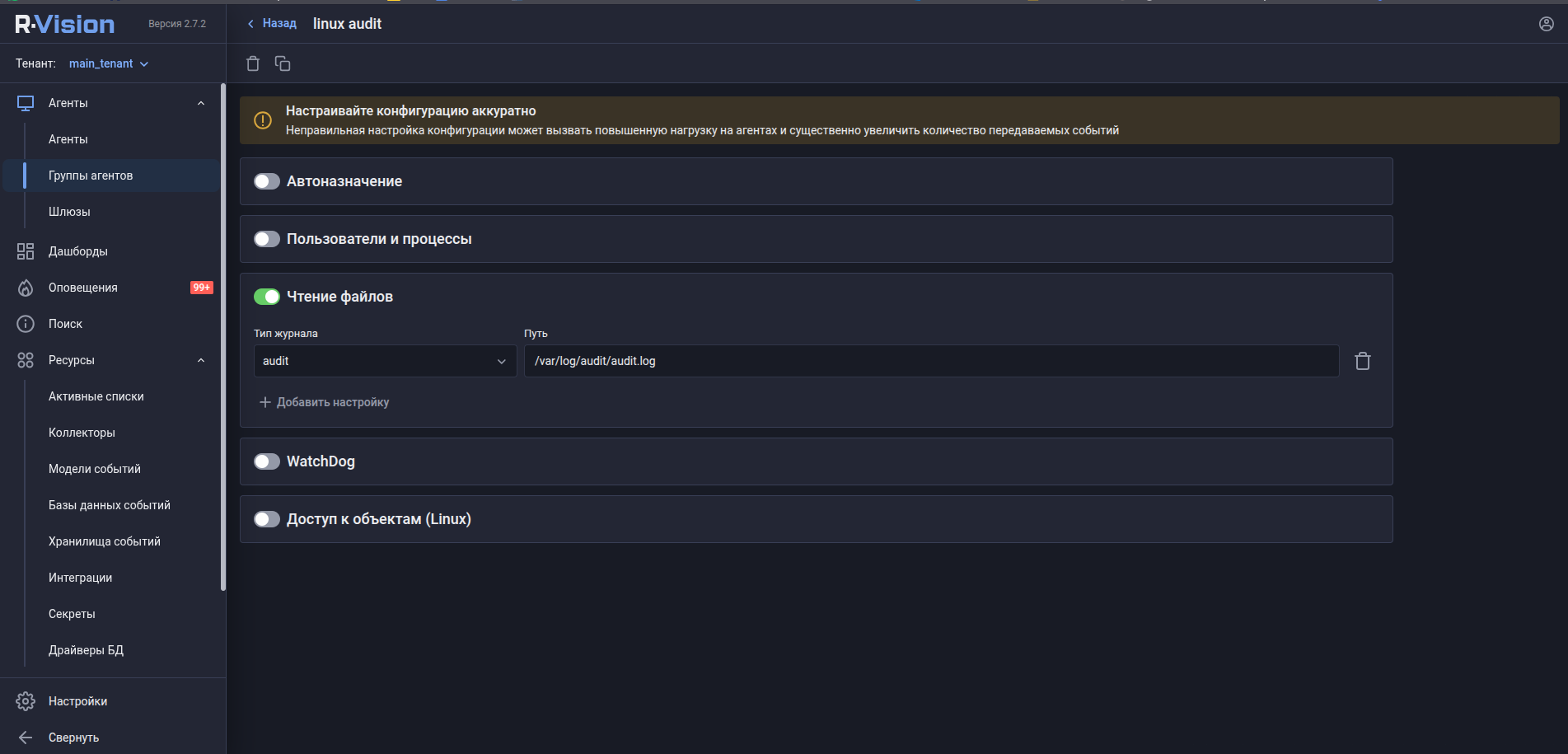
Task: Click the trash icon in the top toolbar
Action: (253, 63)
